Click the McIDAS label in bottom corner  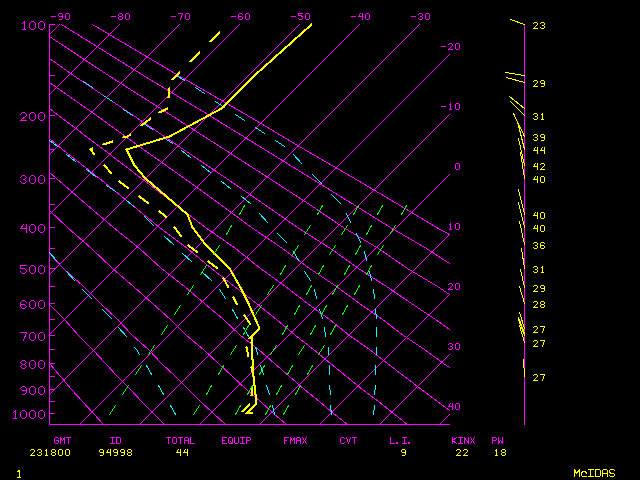pyautogui.click(x=593, y=472)
